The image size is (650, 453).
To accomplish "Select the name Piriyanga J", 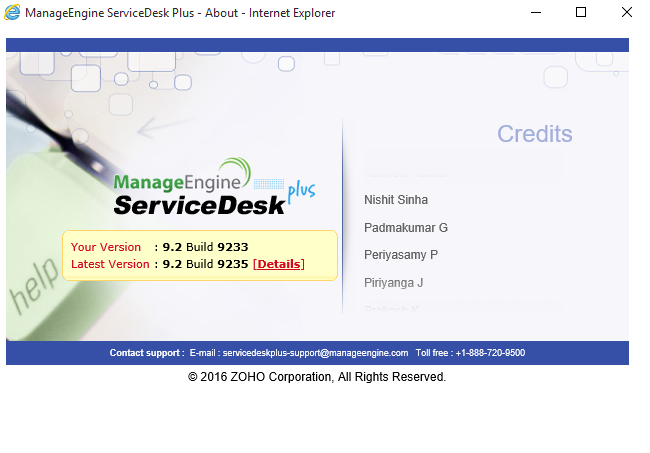I will [x=393, y=283].
